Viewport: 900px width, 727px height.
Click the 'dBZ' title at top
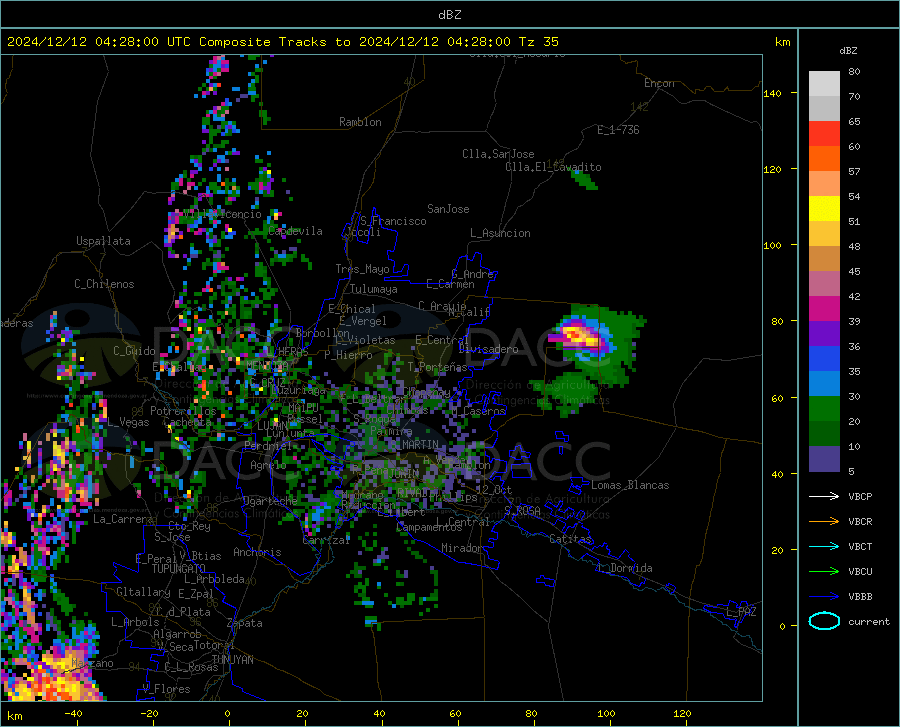(449, 15)
